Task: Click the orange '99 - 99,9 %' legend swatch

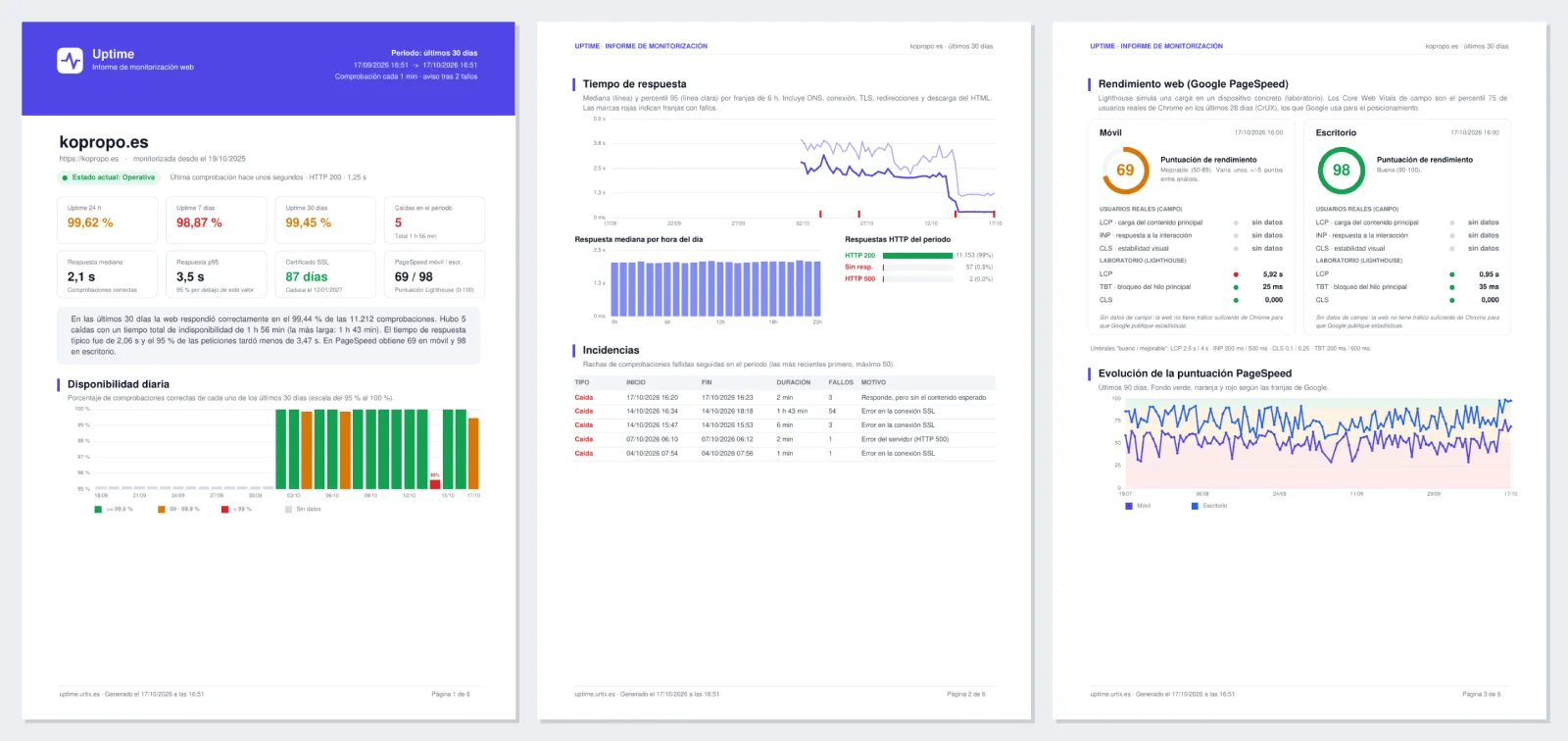Action: (162, 510)
